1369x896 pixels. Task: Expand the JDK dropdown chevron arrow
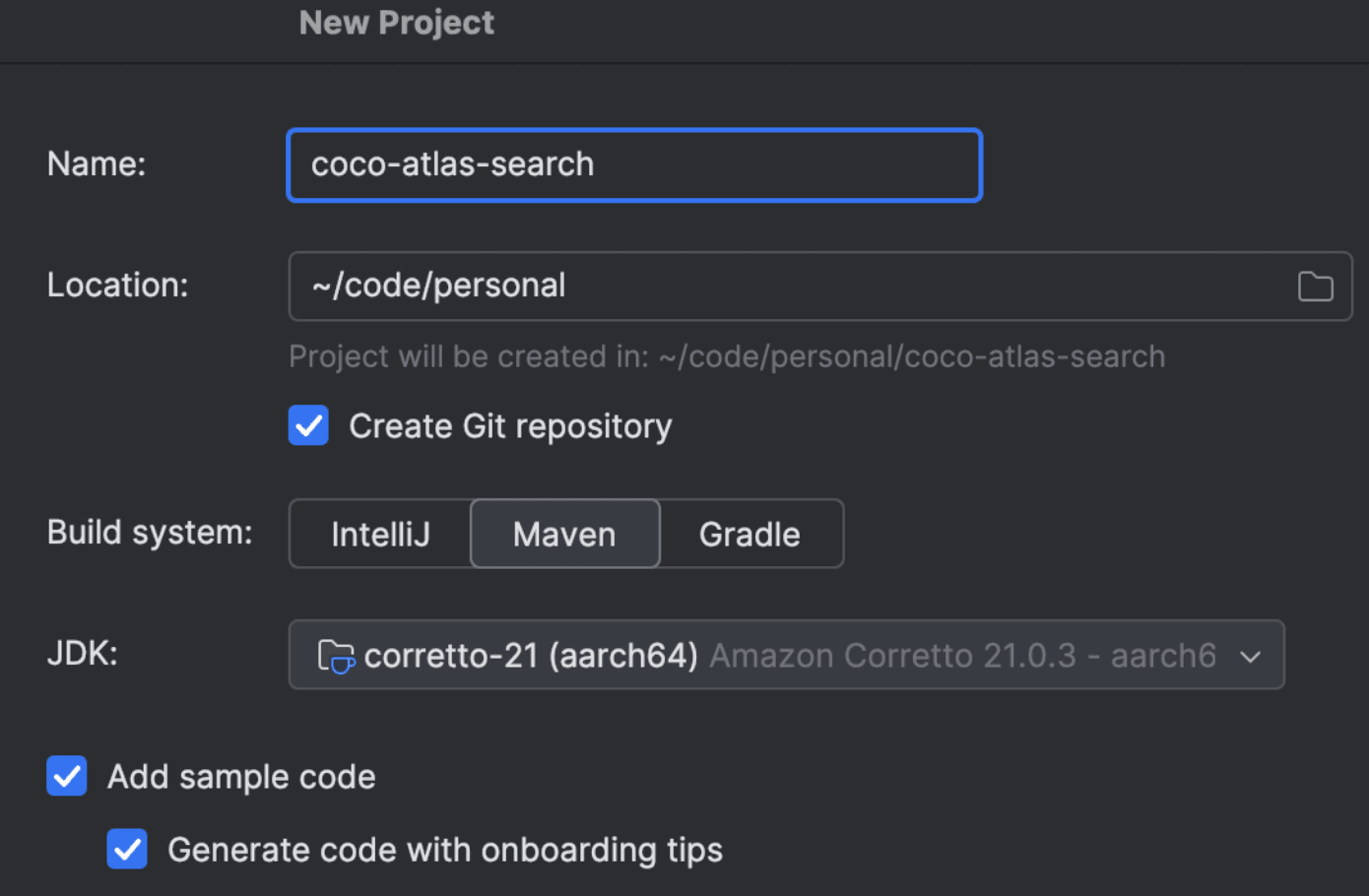(1250, 657)
